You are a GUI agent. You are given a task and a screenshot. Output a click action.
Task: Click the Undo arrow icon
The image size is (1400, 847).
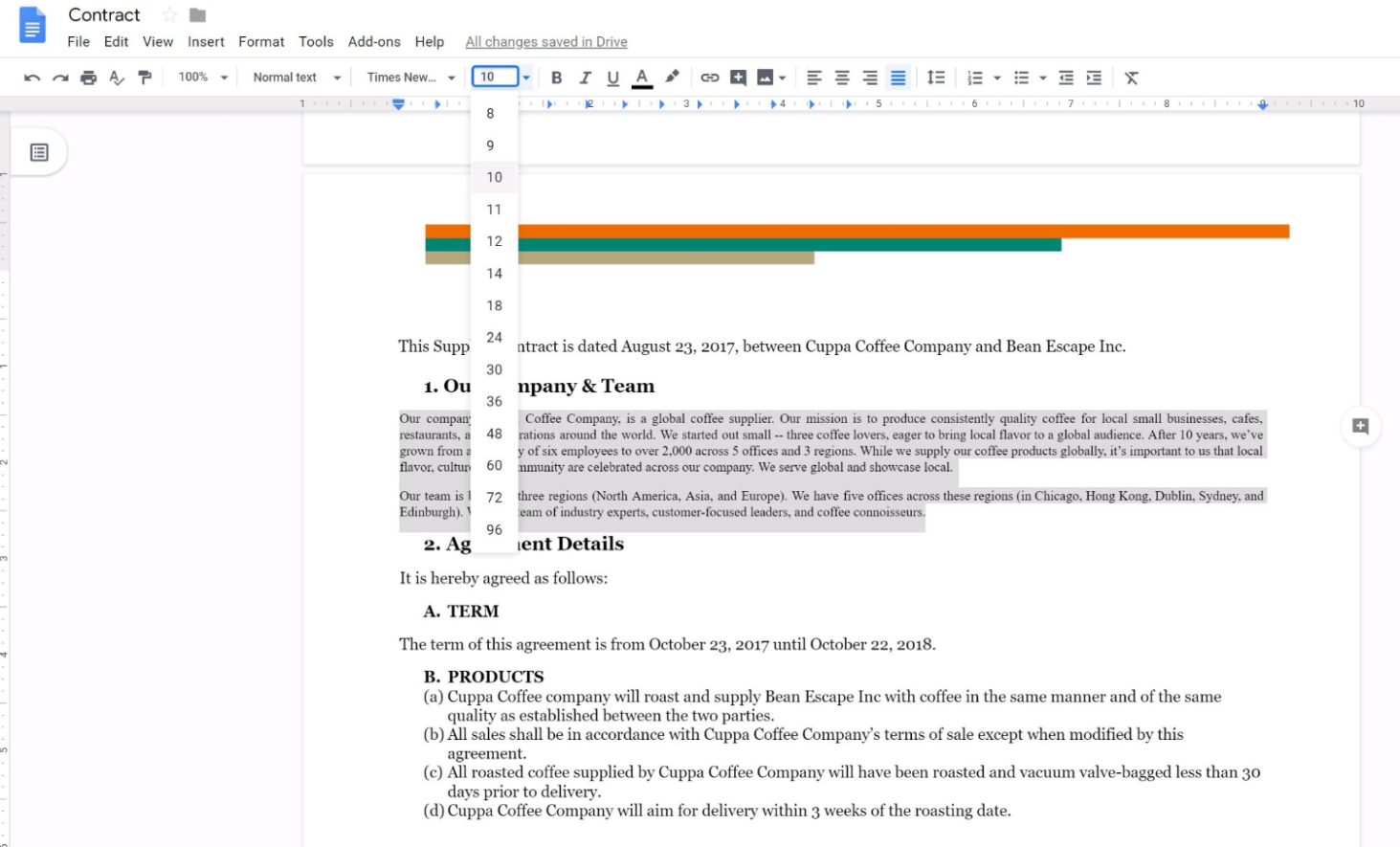[x=32, y=78]
